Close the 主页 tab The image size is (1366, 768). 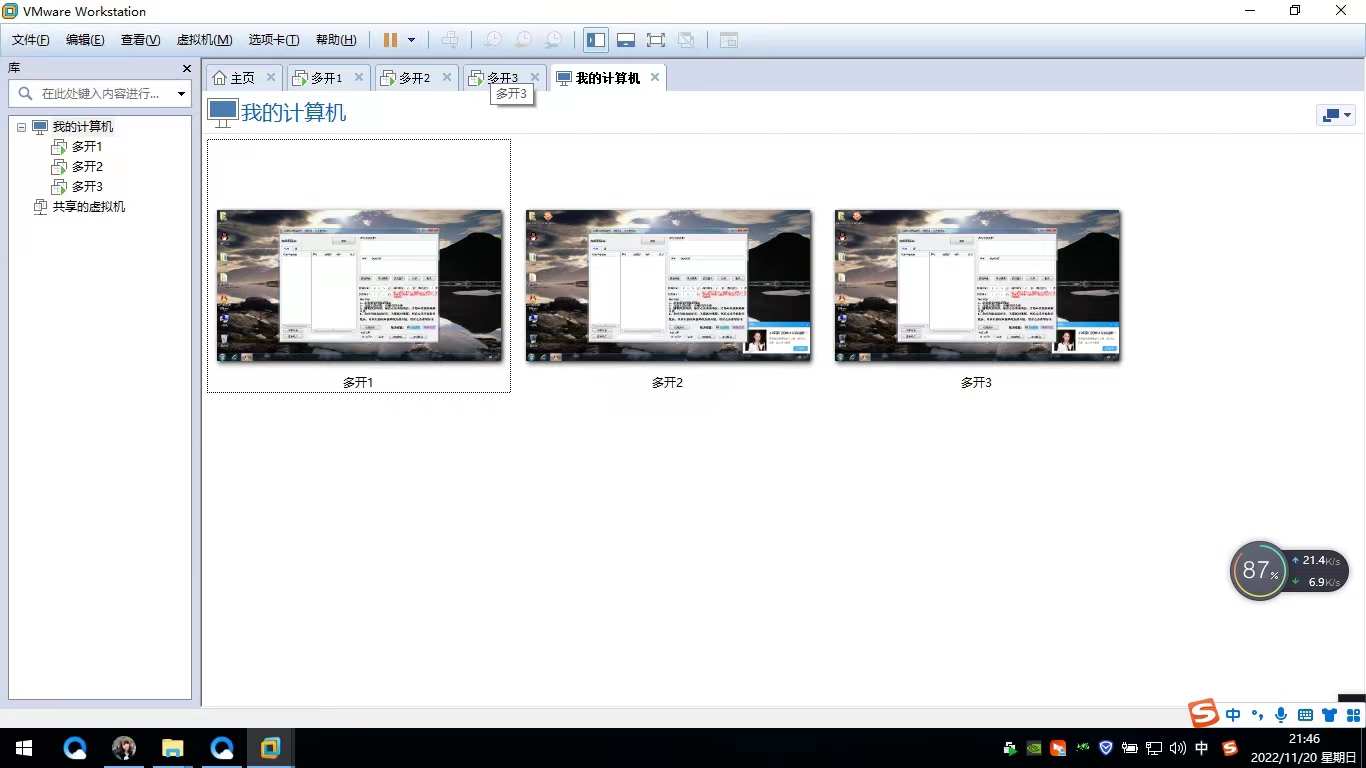tap(270, 77)
